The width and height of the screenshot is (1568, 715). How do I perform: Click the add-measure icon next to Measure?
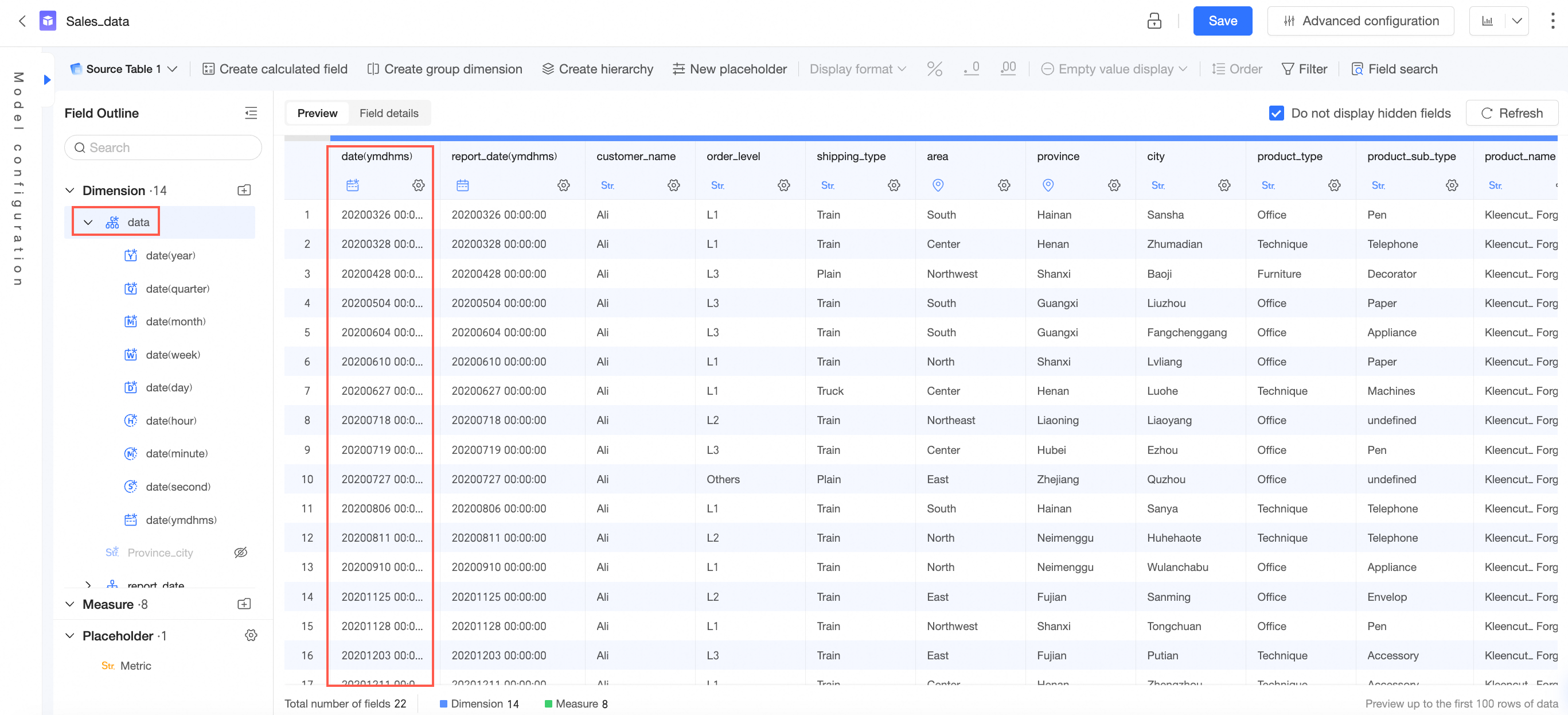tap(244, 604)
